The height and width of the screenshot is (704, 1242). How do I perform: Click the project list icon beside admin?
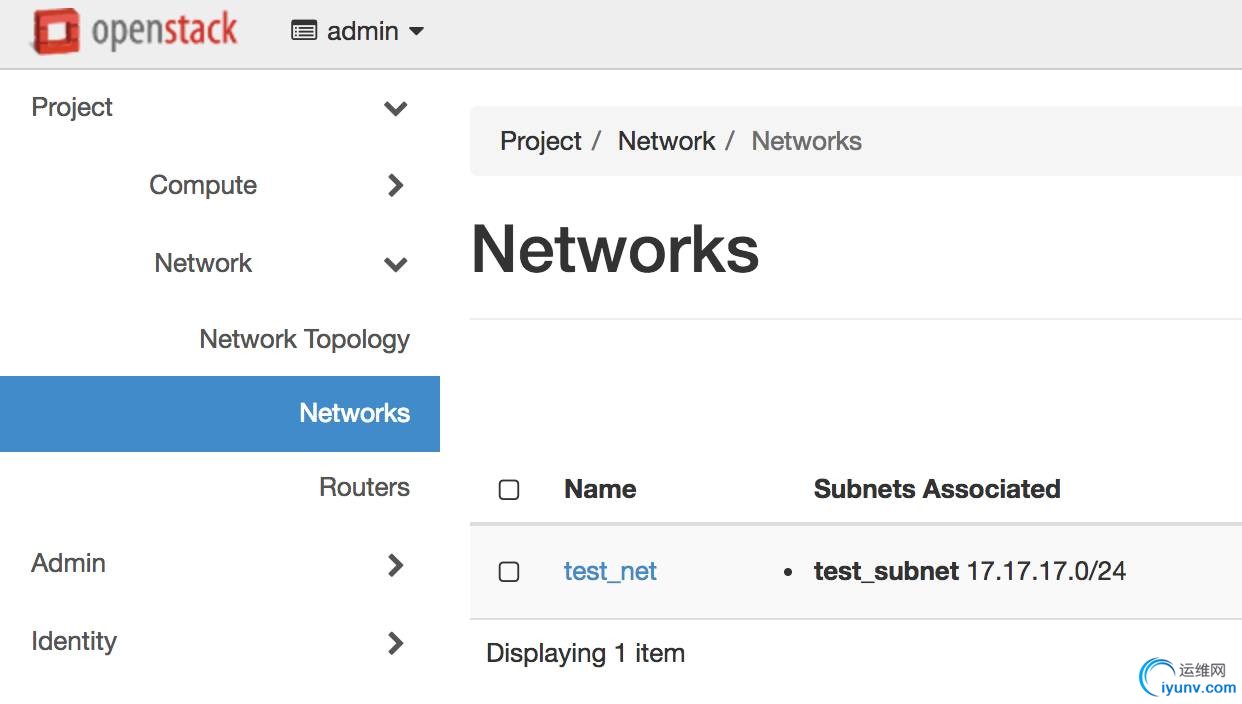[304, 31]
